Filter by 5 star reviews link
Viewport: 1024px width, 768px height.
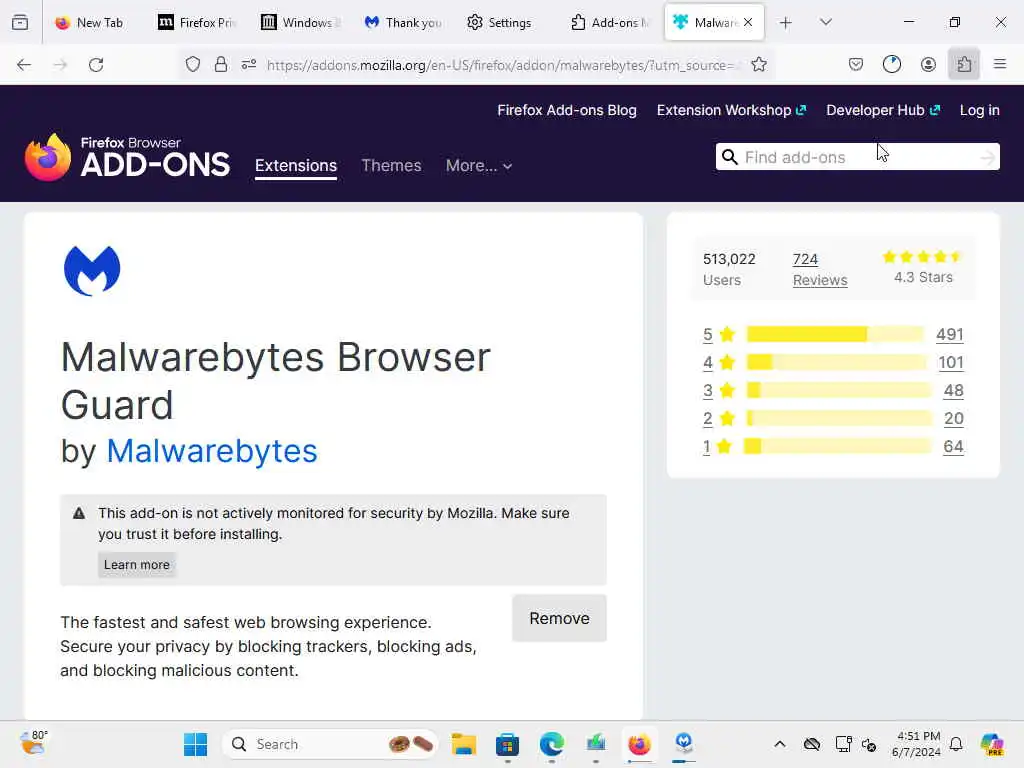708,335
